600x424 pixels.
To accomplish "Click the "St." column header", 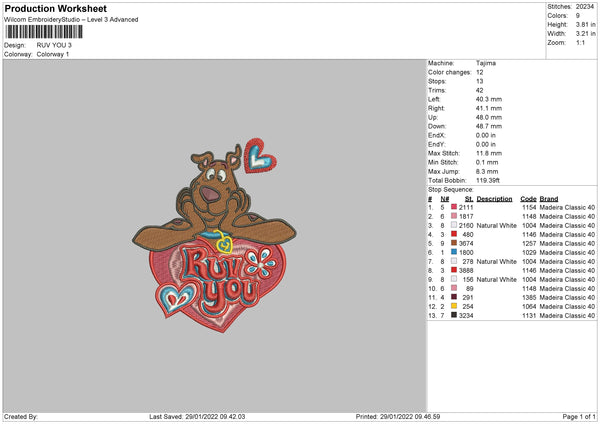I will (469, 199).
